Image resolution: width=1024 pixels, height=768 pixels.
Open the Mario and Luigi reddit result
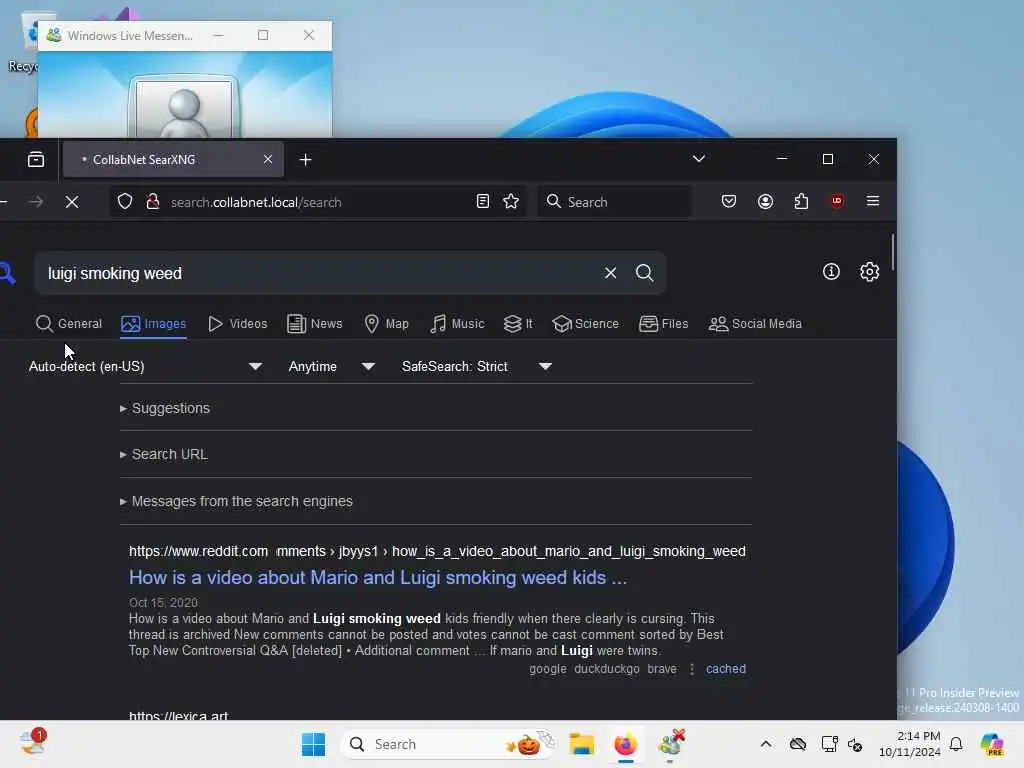[377, 577]
